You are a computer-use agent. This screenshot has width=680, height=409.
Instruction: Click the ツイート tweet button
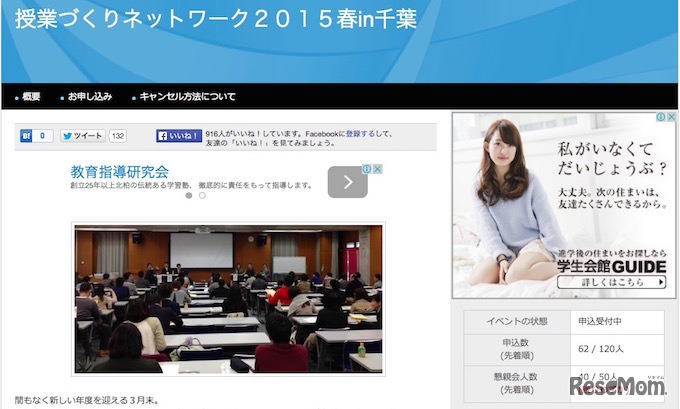(83, 136)
